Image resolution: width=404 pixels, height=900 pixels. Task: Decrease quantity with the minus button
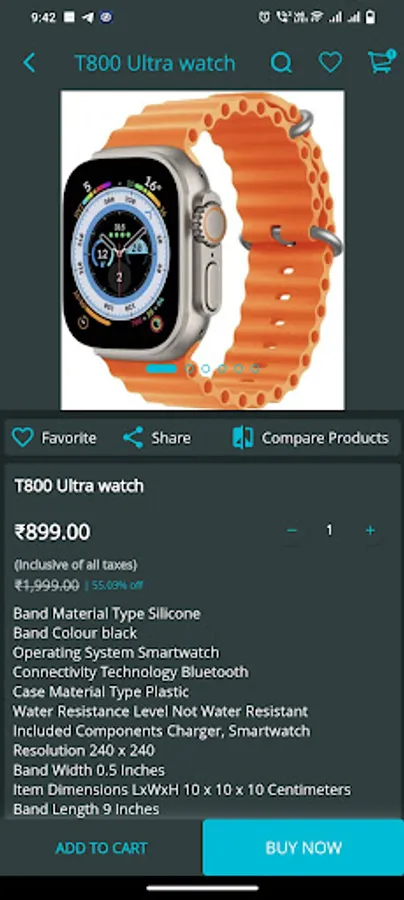[292, 530]
